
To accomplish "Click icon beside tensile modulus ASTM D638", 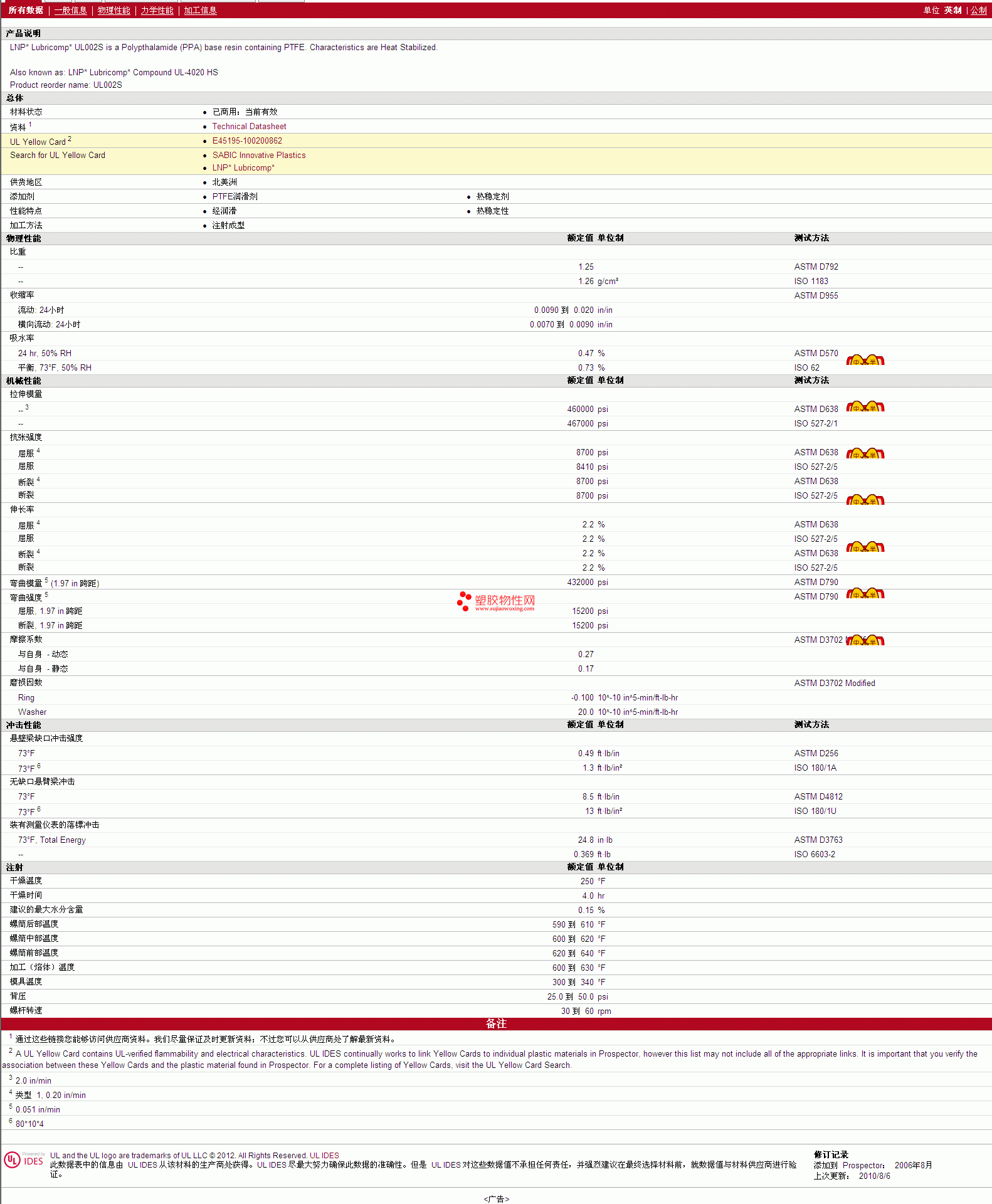I will (865, 406).
